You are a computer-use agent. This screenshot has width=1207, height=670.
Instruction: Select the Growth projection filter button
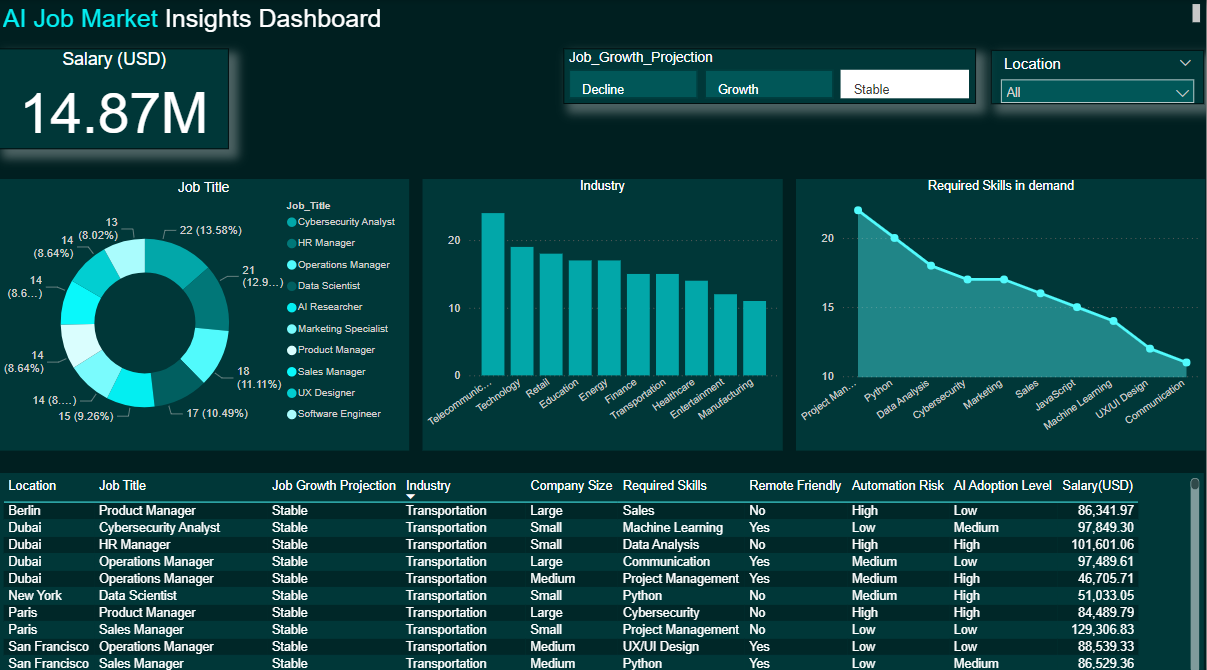(x=769, y=85)
